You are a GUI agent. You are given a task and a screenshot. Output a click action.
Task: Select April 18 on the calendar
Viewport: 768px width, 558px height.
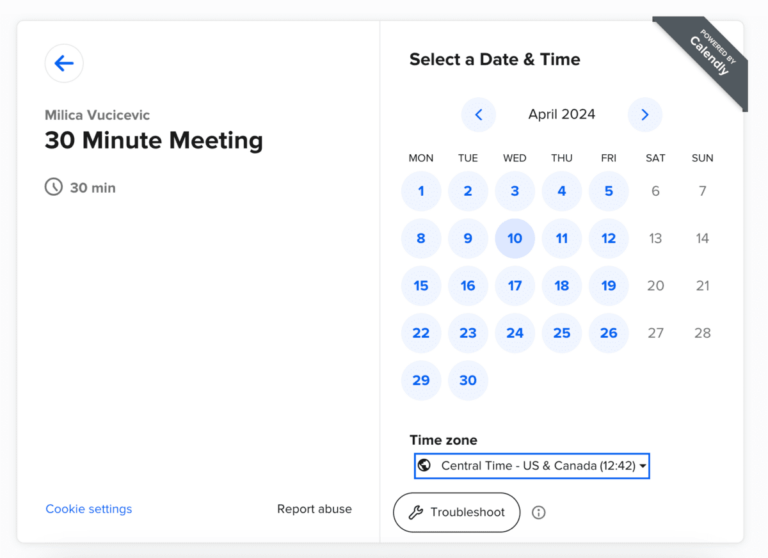click(562, 286)
